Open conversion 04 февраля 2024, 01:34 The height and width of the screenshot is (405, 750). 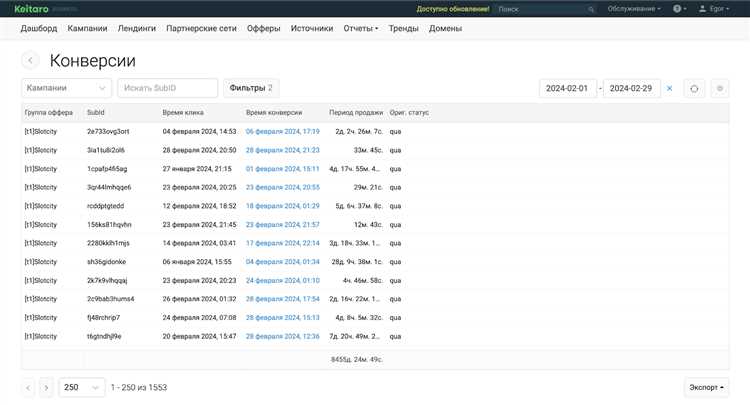point(283,262)
